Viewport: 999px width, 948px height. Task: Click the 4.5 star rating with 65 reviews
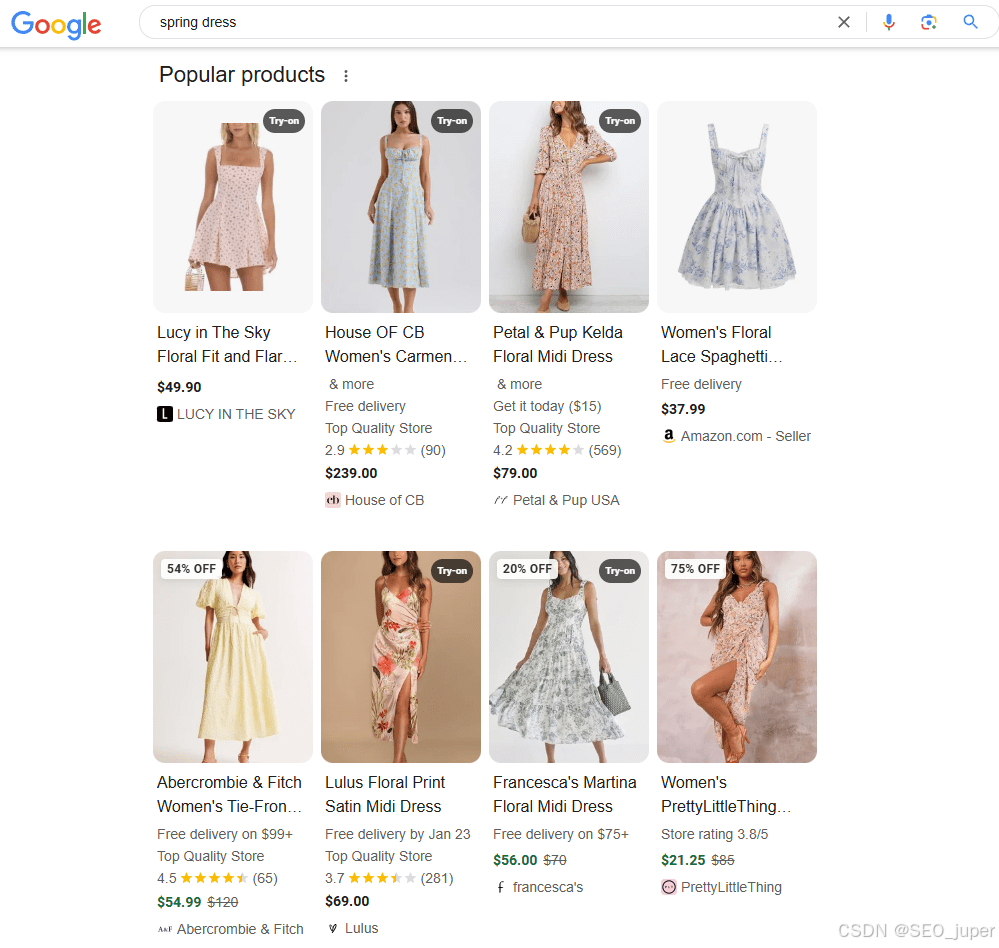pos(217,879)
